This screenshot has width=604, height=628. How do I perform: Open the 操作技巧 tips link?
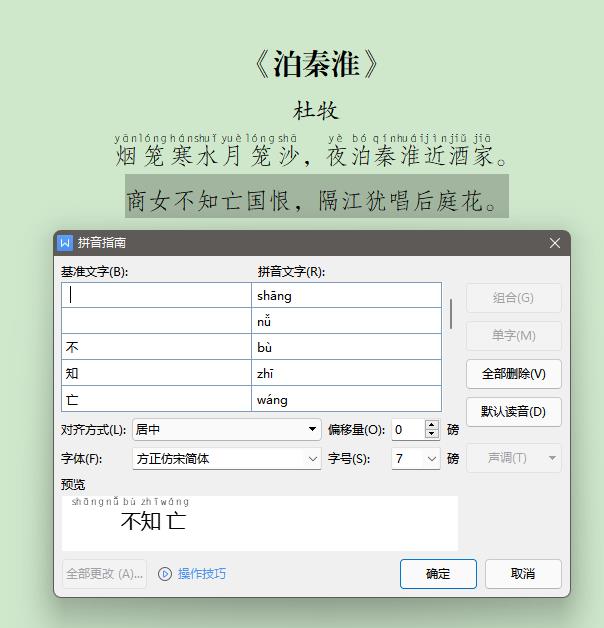coord(202,574)
